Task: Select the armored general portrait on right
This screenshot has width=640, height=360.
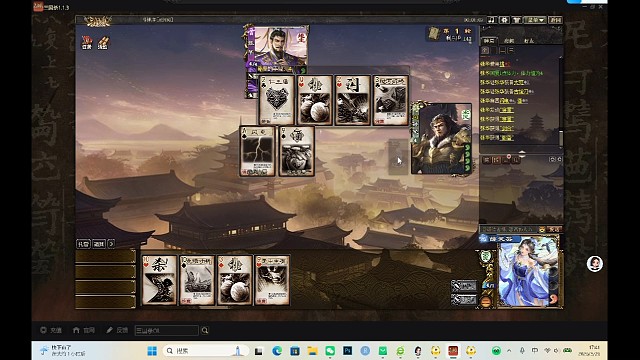Action: click(442, 139)
